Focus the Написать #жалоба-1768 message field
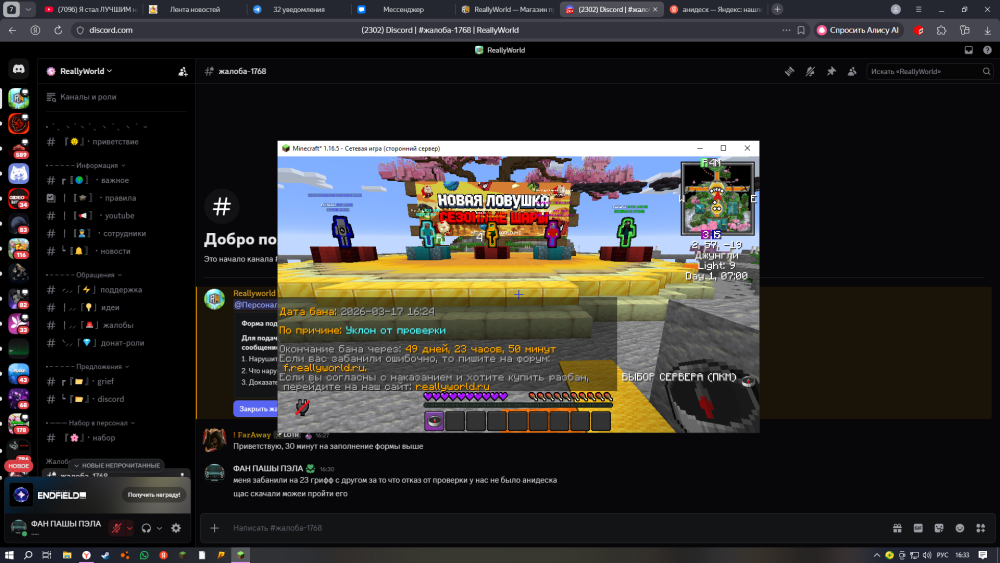 [x=555, y=528]
